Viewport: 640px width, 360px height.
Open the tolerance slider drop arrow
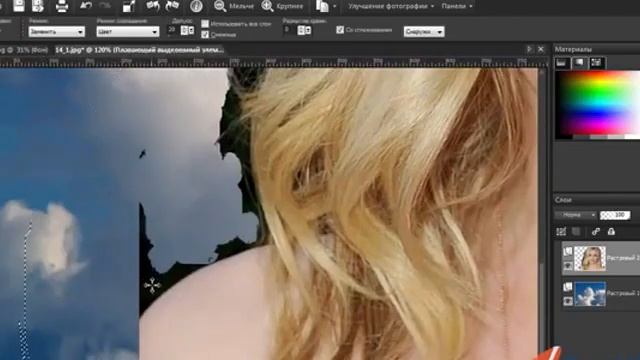[x=191, y=30]
